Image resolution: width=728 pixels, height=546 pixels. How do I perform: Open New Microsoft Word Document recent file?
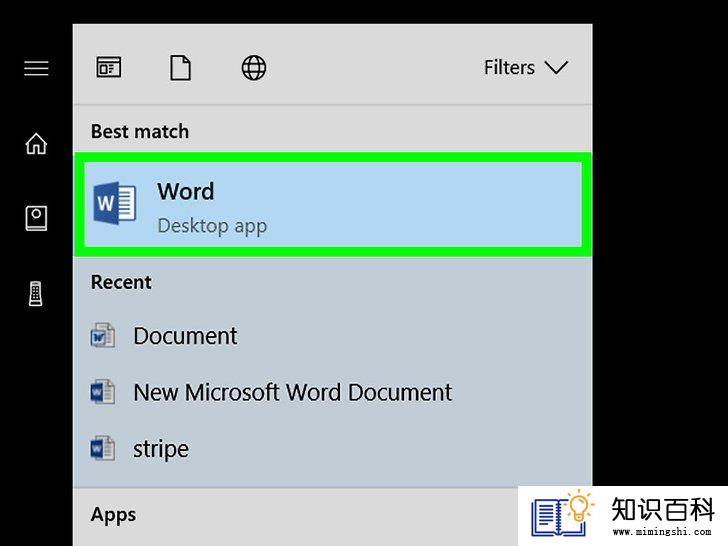pos(332,392)
